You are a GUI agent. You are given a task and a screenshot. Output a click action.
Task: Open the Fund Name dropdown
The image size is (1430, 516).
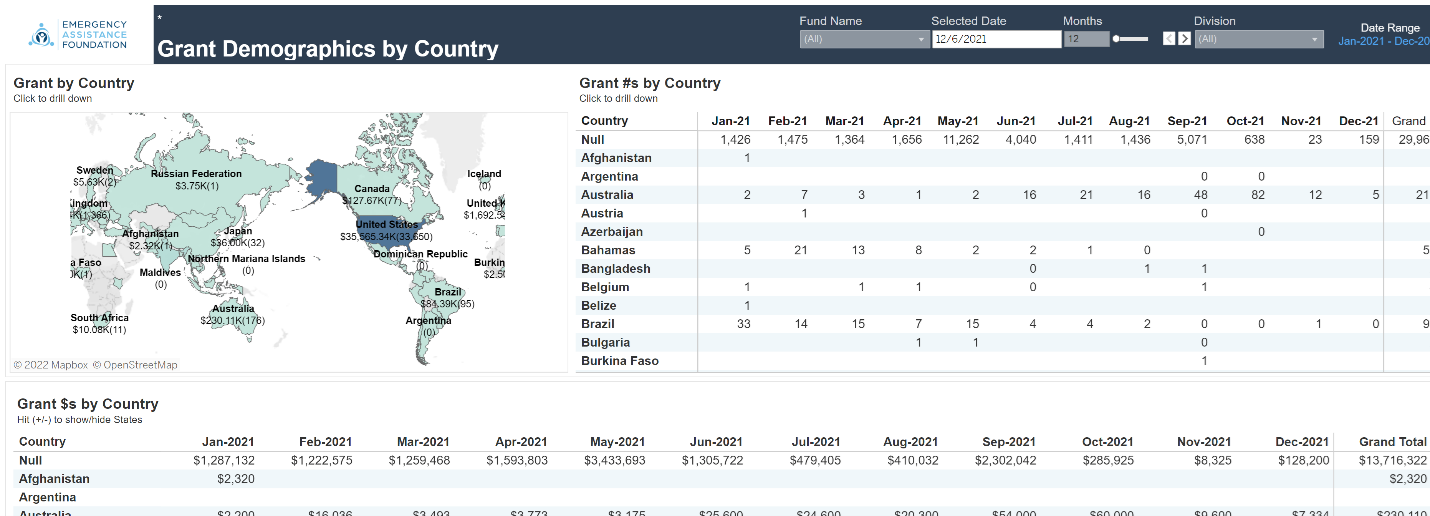864,39
